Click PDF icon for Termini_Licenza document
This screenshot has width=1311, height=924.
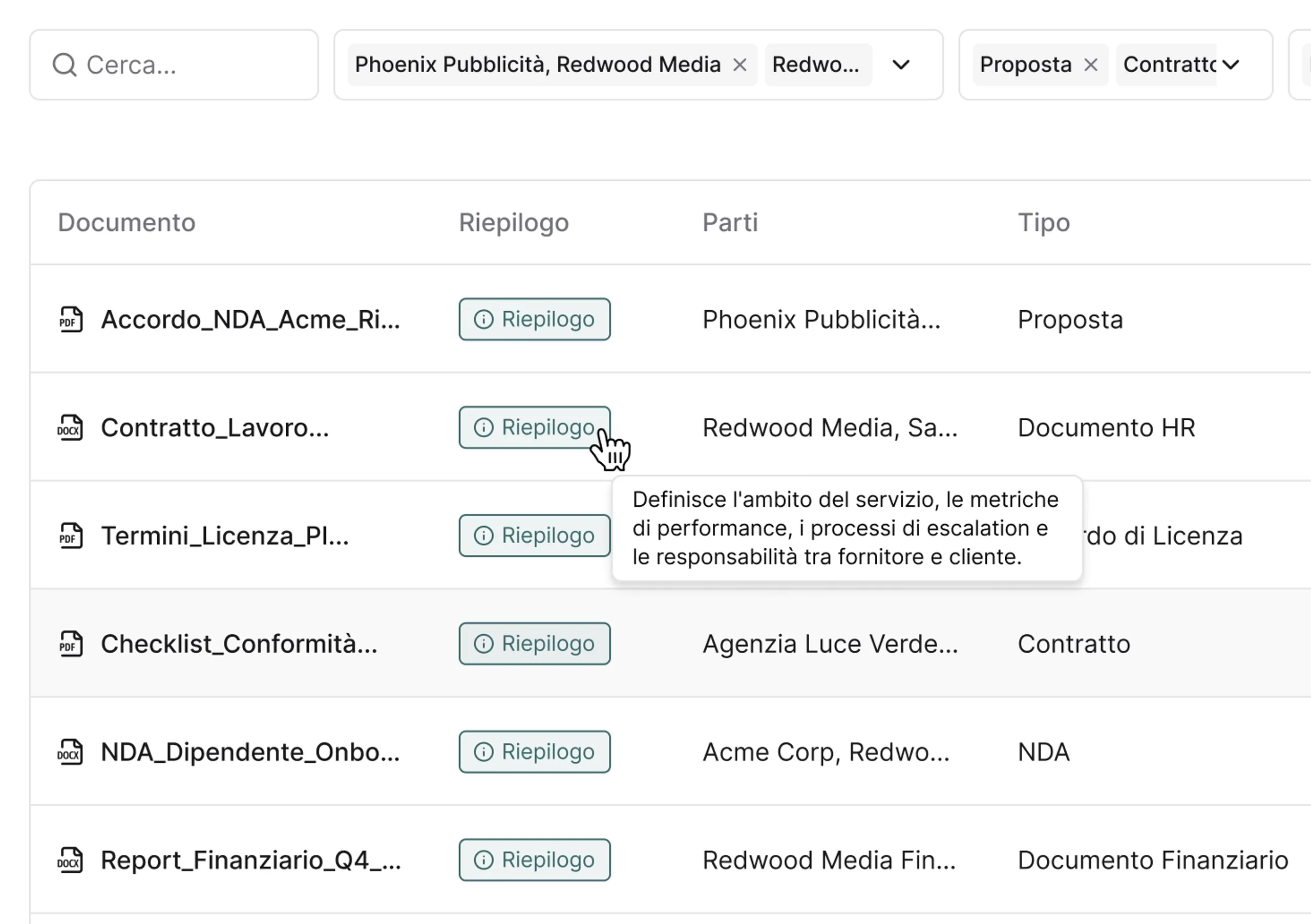pos(71,535)
